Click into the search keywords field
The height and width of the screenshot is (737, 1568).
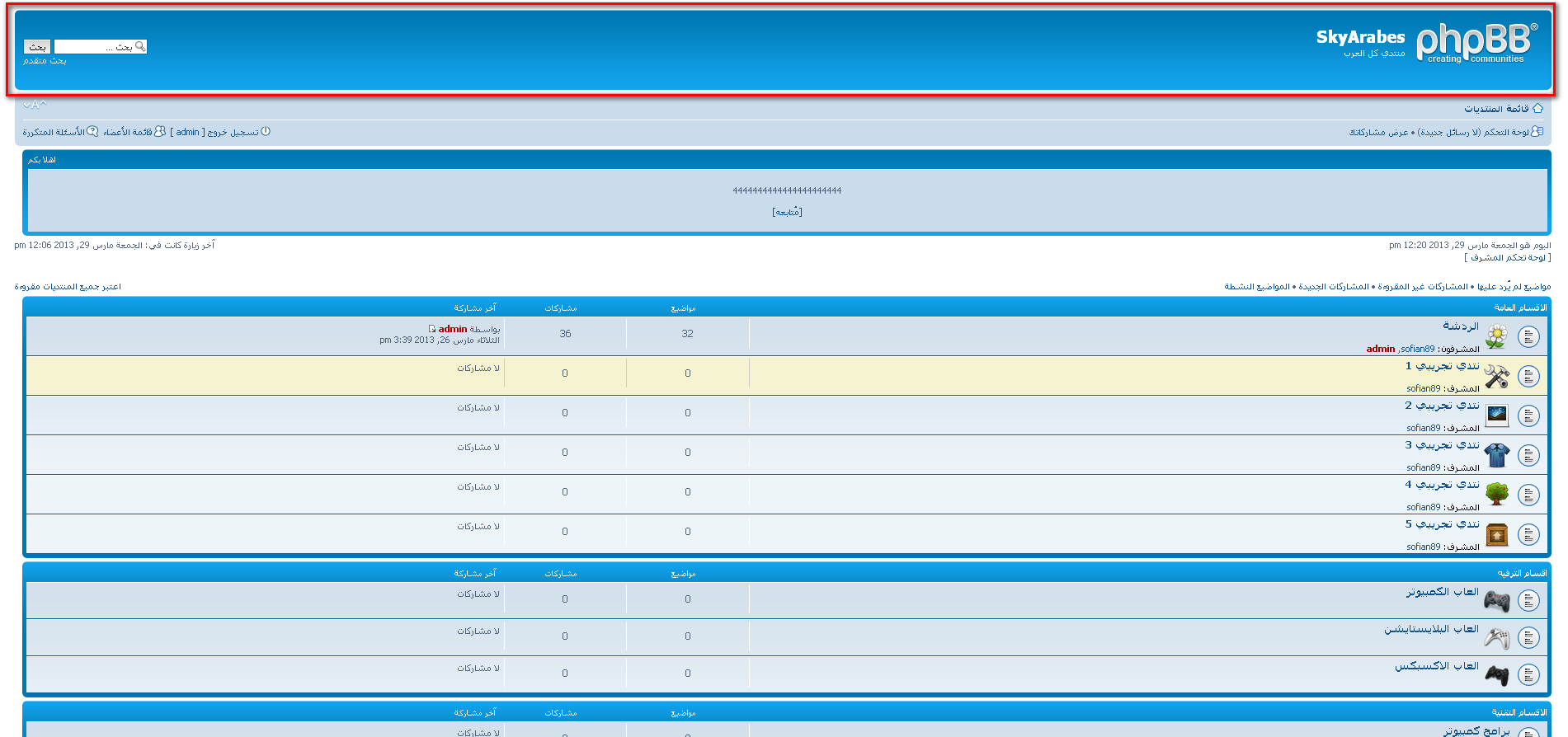(x=93, y=47)
